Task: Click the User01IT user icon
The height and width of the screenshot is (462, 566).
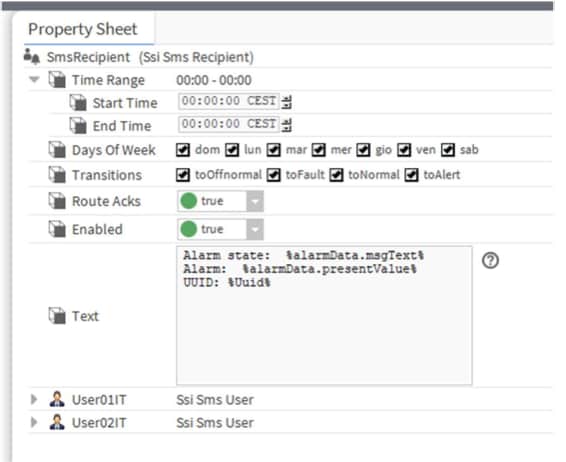Action: tap(57, 399)
